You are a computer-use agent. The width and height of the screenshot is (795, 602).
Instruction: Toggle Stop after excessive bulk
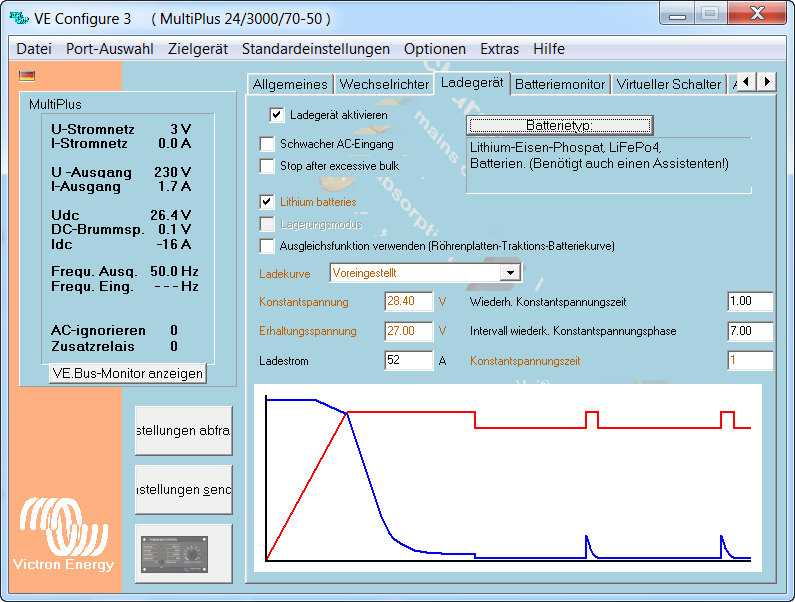coord(267,166)
